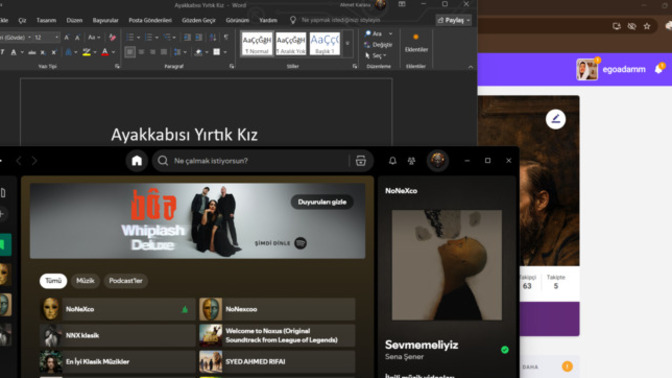Open the NNX klasik playlist tile
The width and height of the screenshot is (672, 378).
[117, 335]
